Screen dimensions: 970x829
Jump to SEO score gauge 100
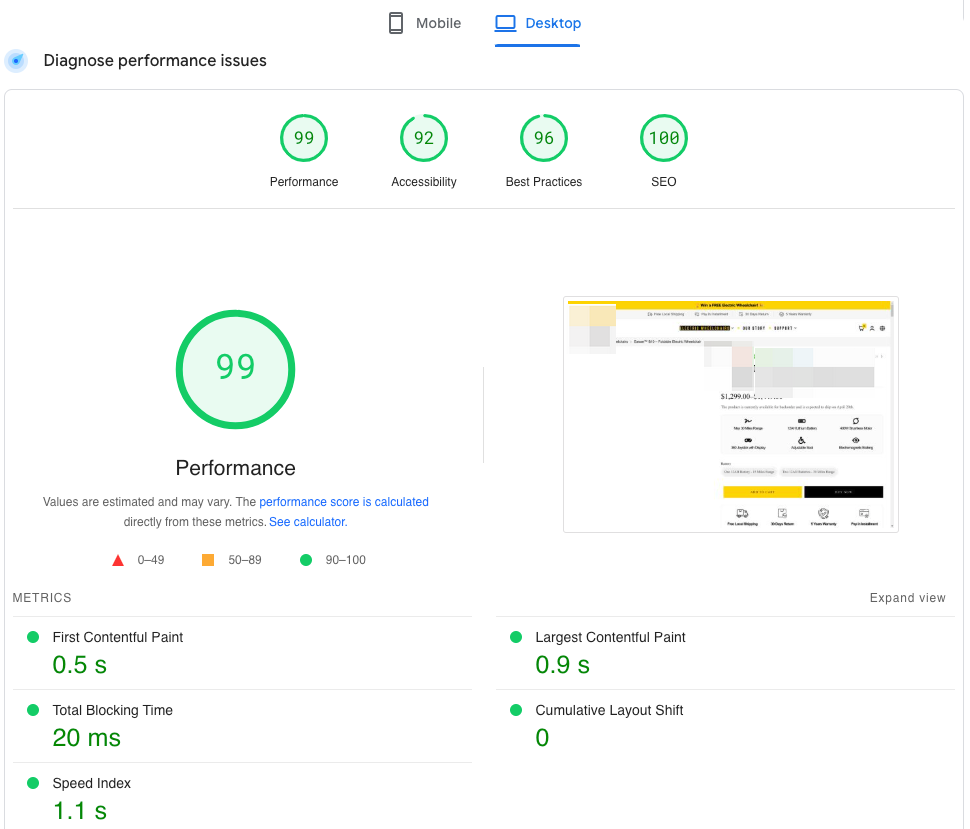coord(664,139)
